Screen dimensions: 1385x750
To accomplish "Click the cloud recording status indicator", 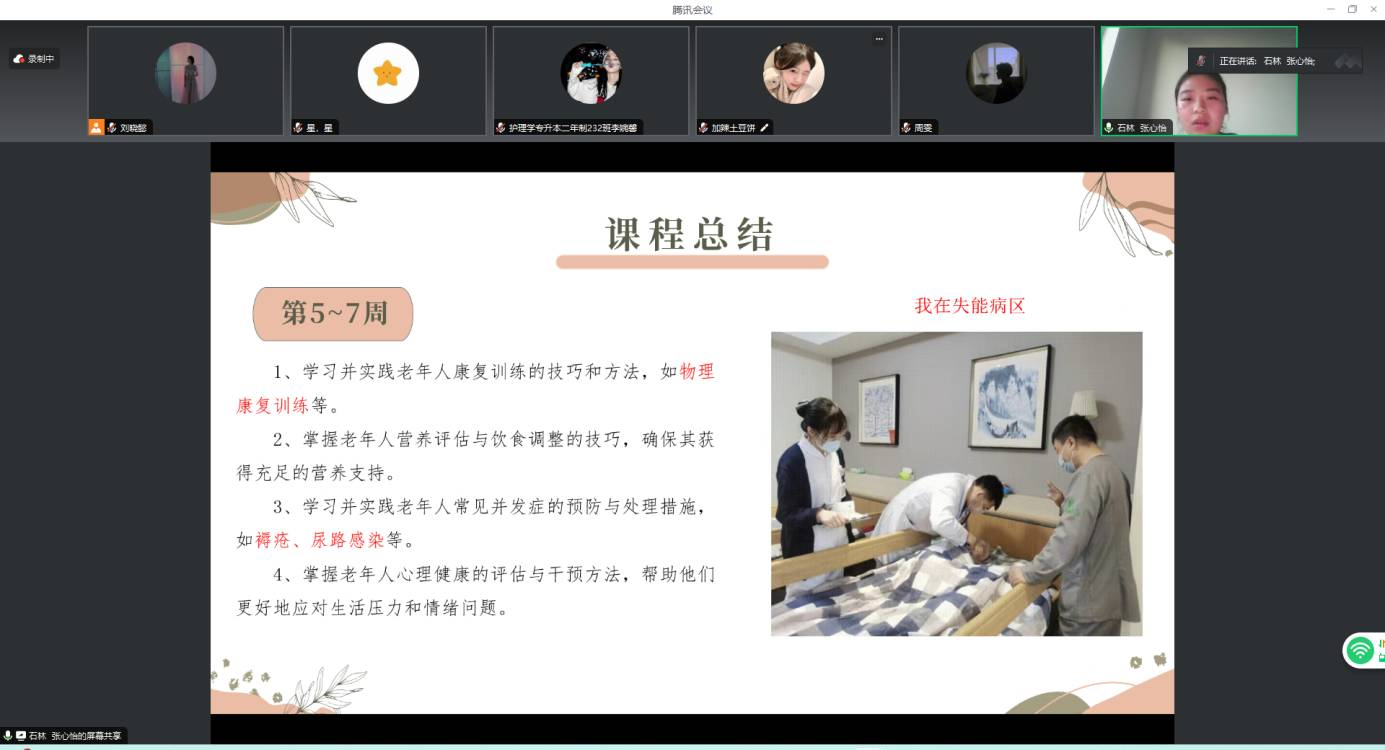I will pos(35,59).
